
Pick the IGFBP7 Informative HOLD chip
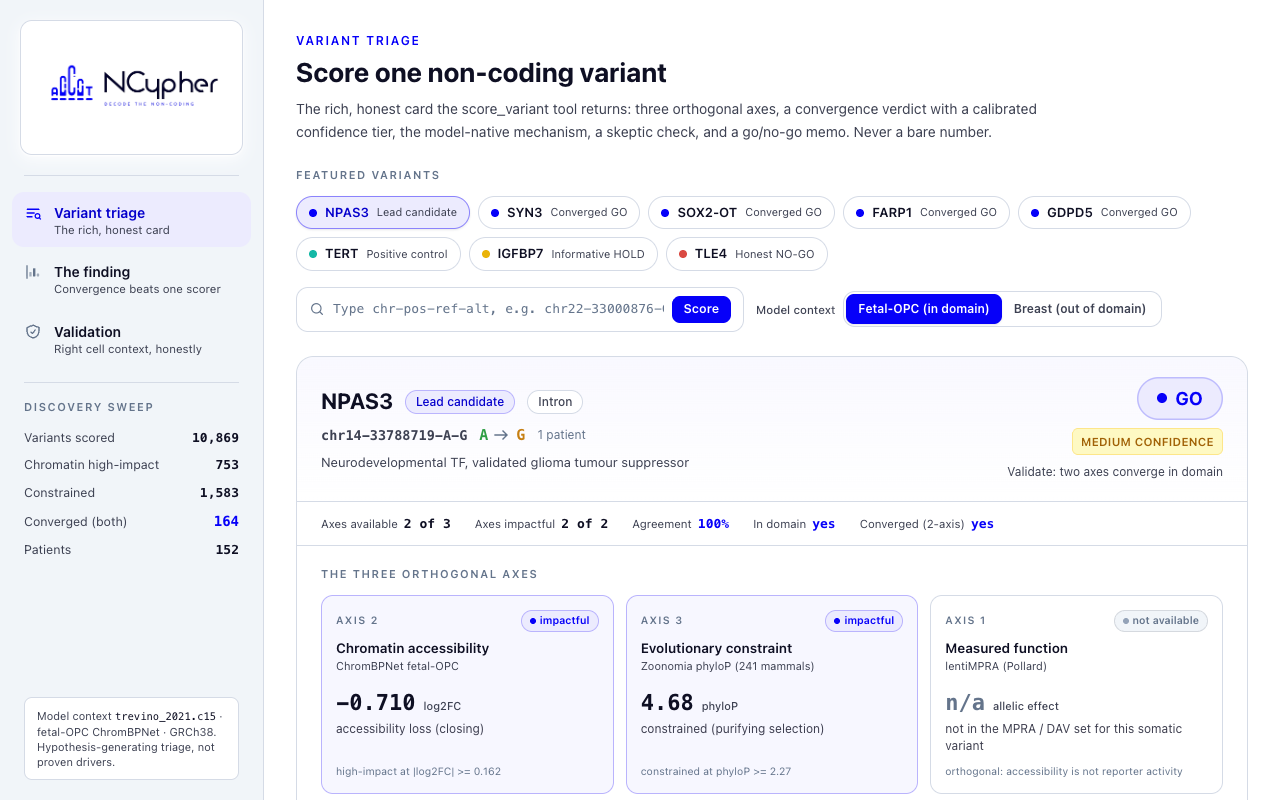tap(563, 254)
